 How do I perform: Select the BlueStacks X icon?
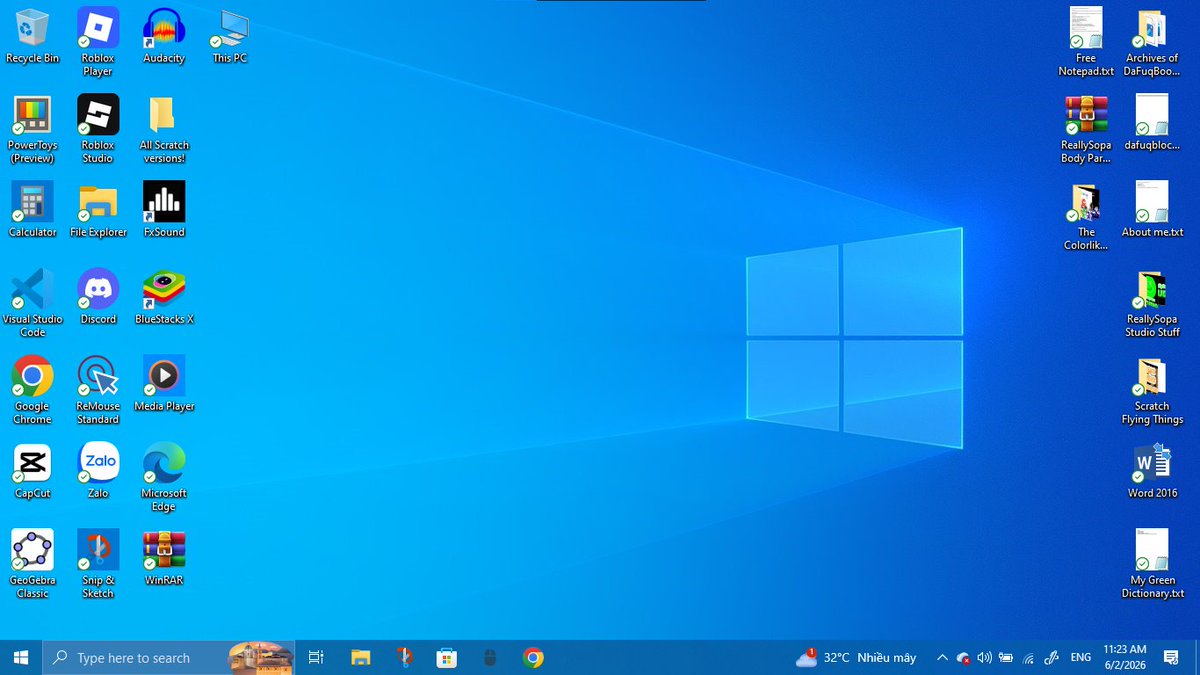coord(164,297)
